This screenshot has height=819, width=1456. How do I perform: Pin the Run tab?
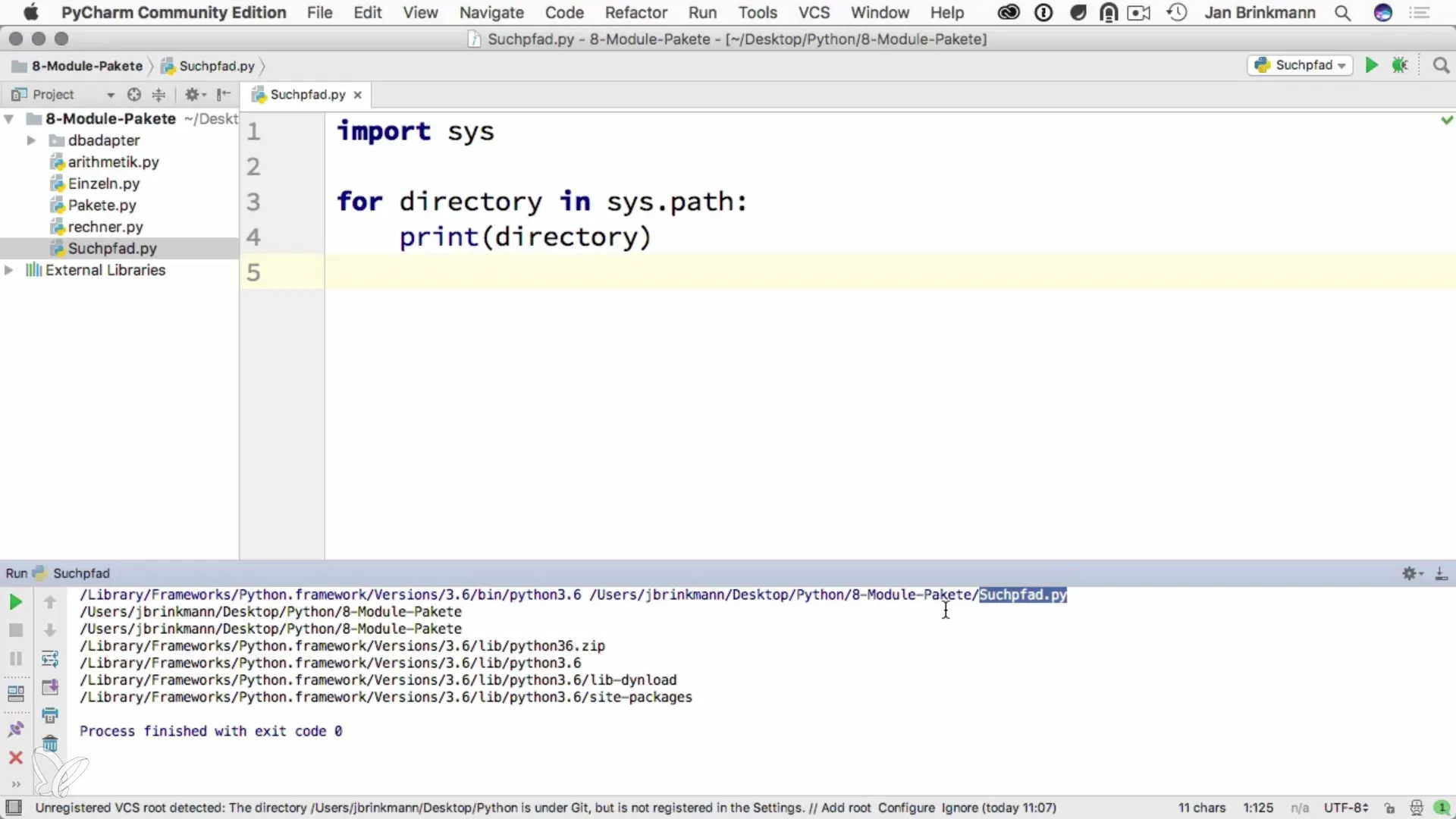coord(15,730)
